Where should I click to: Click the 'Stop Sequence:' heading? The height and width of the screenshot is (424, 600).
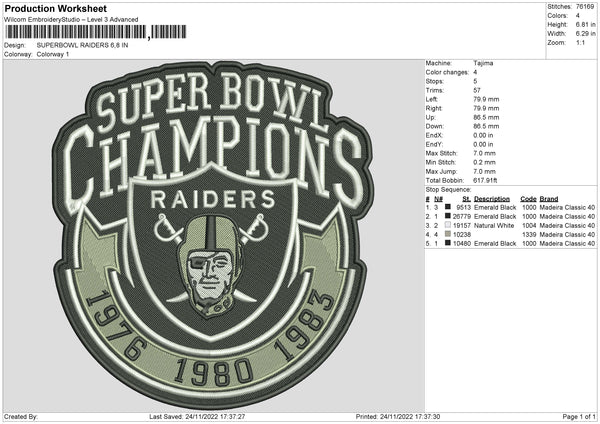coord(448,189)
